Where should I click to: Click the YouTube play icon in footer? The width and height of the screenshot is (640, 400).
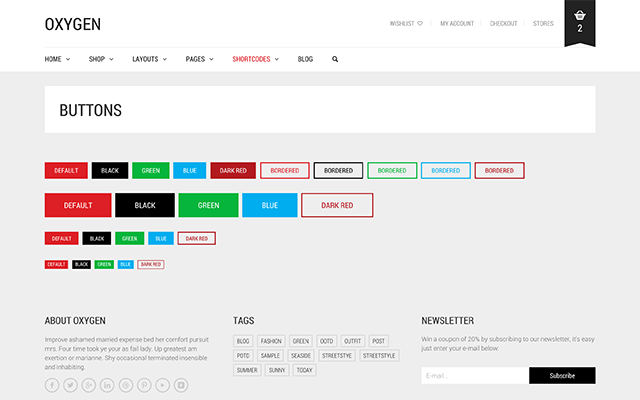(x=162, y=385)
